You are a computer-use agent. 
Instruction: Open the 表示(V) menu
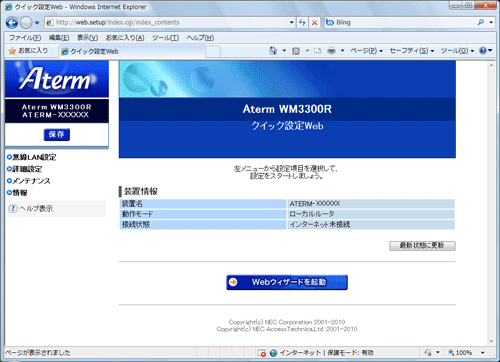pyautogui.click(x=88, y=38)
